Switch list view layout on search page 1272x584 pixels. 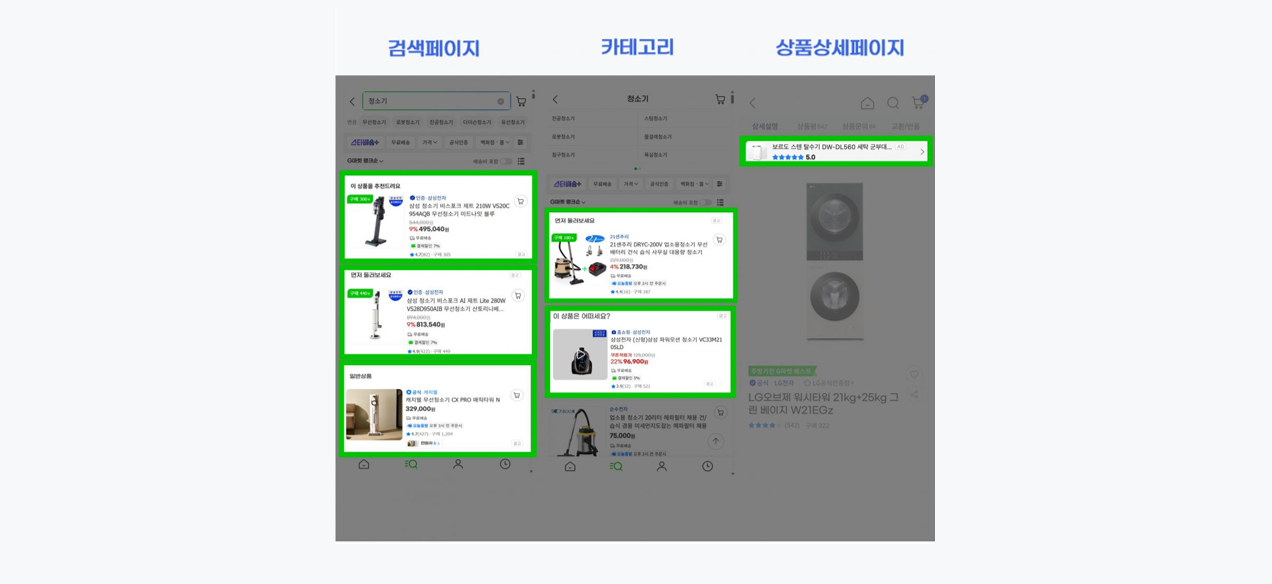(521, 161)
